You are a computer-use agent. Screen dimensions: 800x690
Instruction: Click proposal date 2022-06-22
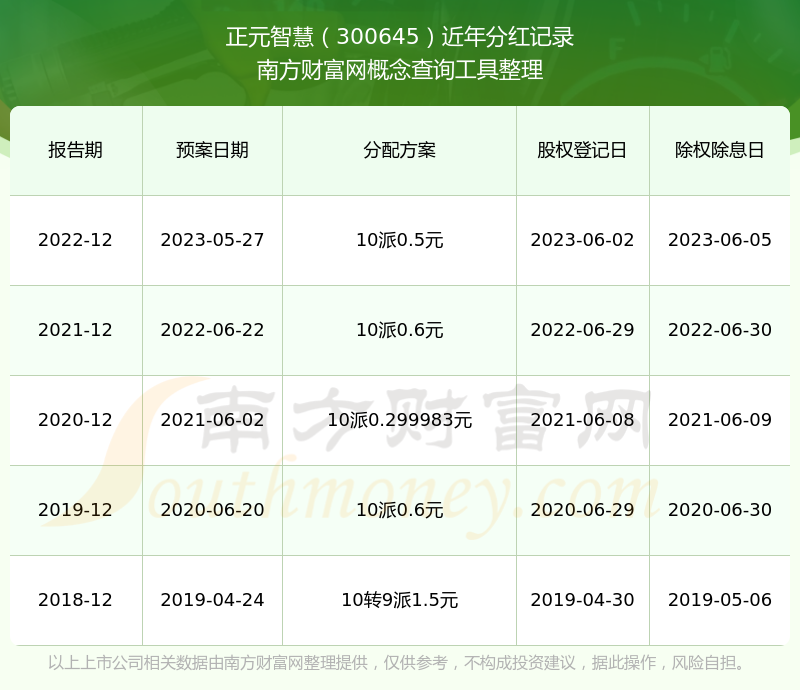click(212, 330)
